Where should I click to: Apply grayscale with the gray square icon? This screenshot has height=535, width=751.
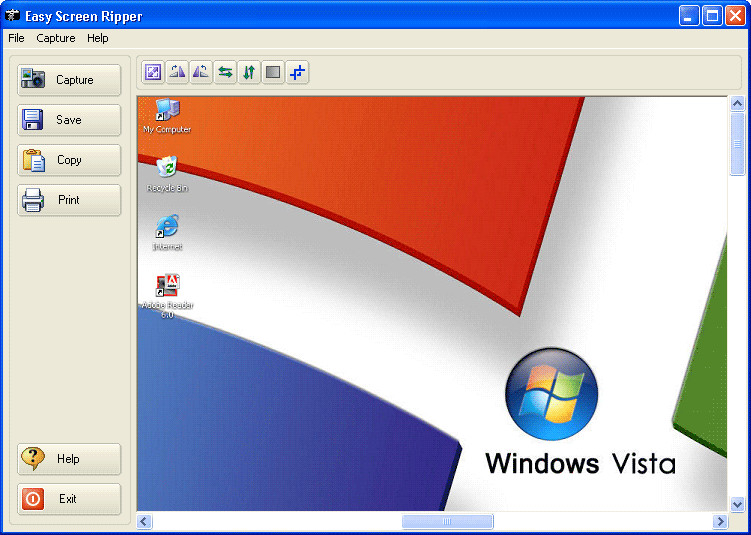(273, 73)
